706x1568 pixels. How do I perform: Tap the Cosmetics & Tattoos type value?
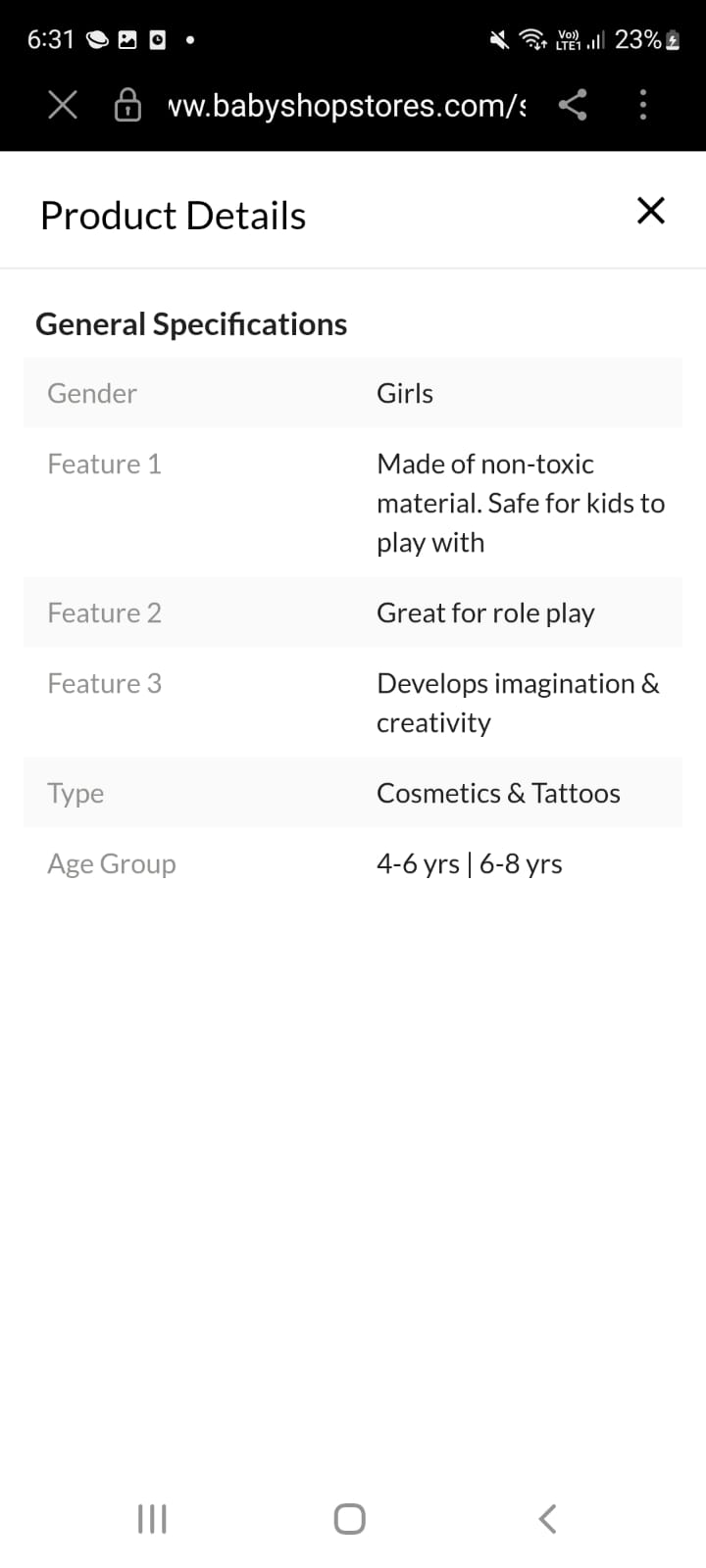498,793
